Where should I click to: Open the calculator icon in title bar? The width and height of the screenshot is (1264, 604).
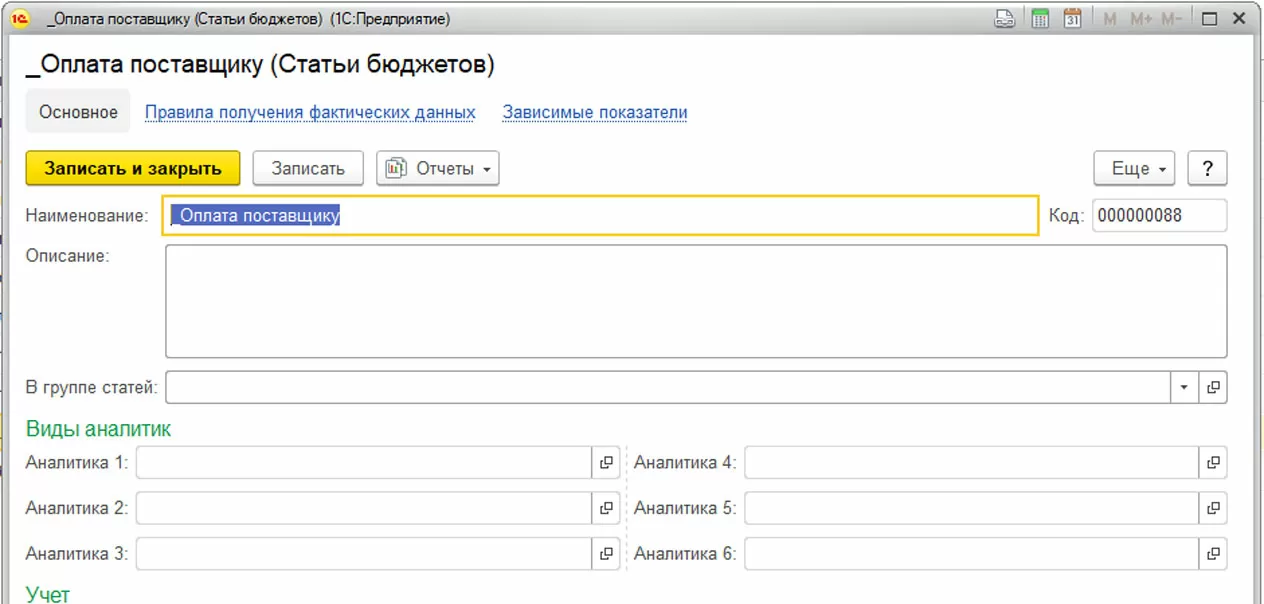(1040, 19)
